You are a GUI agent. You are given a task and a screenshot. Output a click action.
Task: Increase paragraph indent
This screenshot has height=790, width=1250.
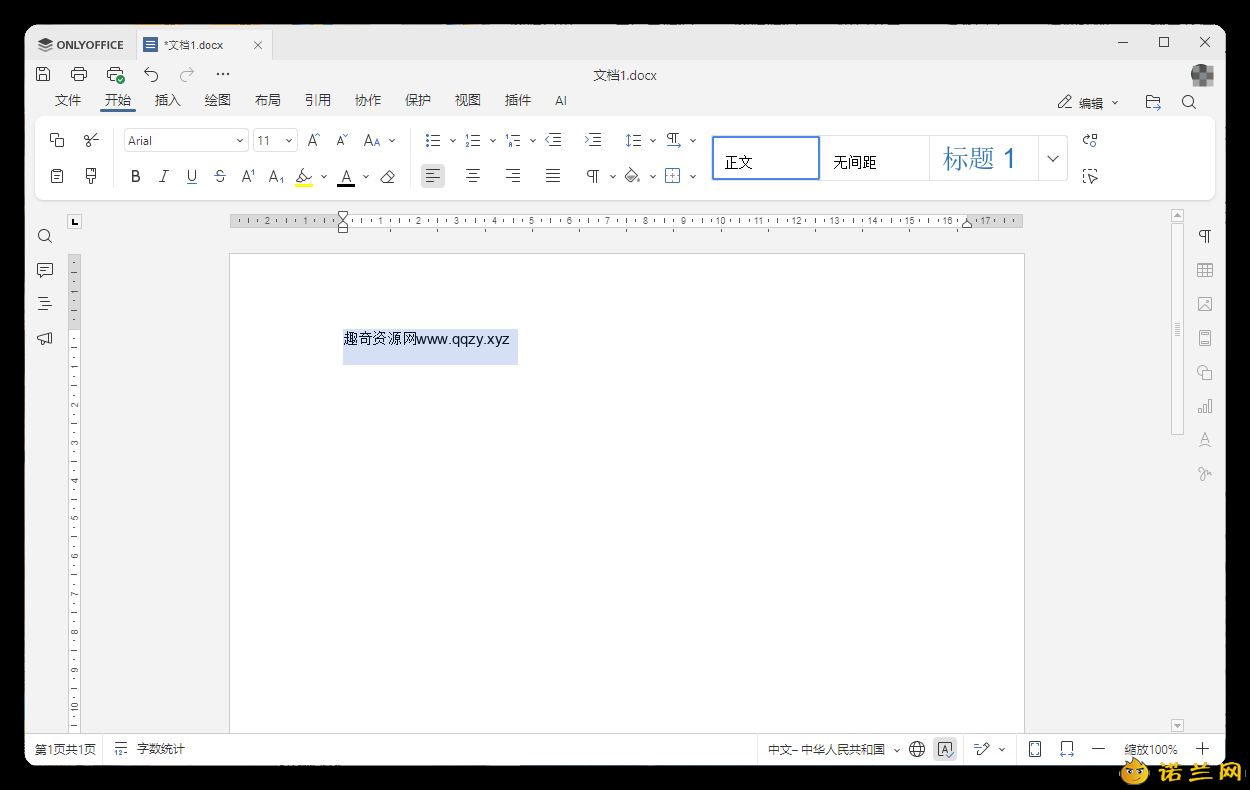(x=593, y=140)
